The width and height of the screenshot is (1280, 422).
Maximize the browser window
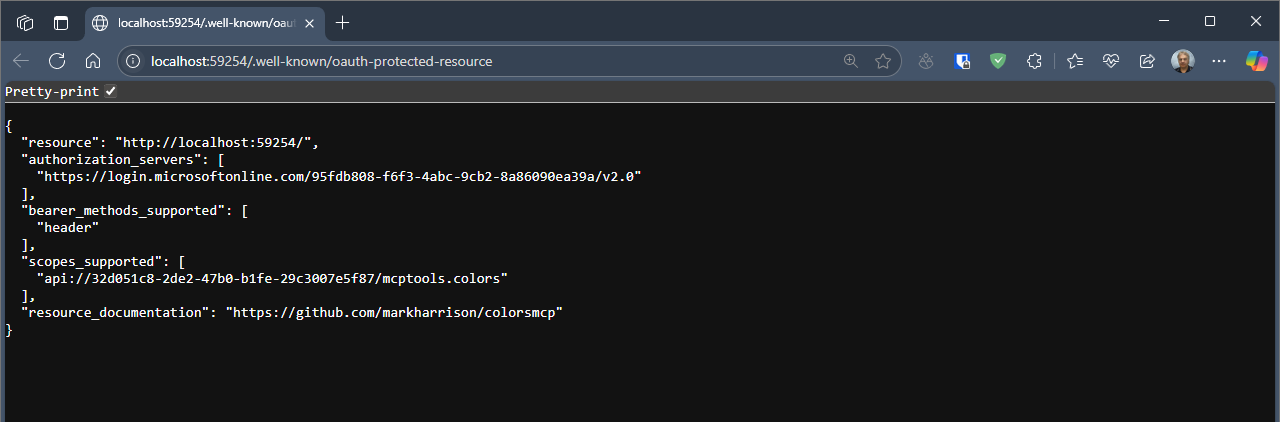pos(1210,21)
